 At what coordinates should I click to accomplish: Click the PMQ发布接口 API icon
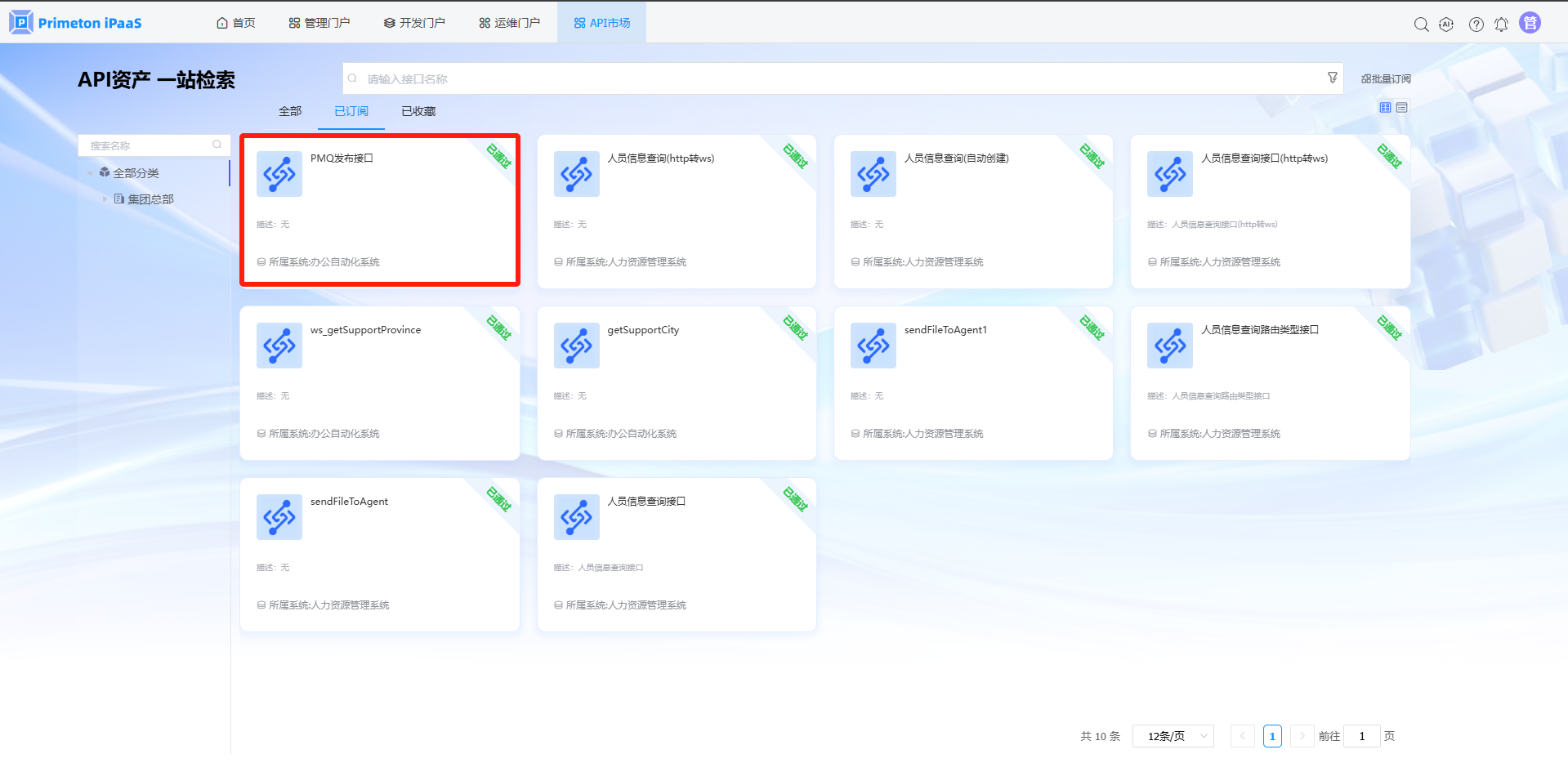279,174
